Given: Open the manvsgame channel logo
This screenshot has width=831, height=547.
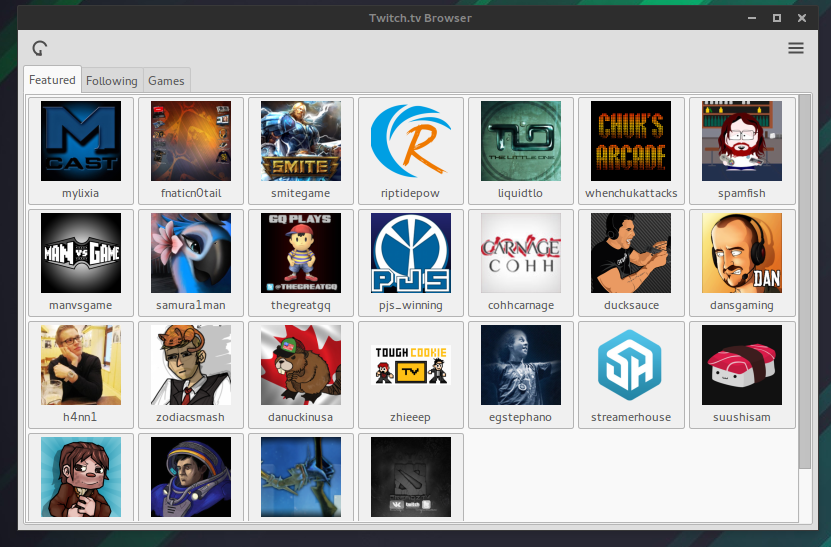Looking at the screenshot, I should pos(81,253).
